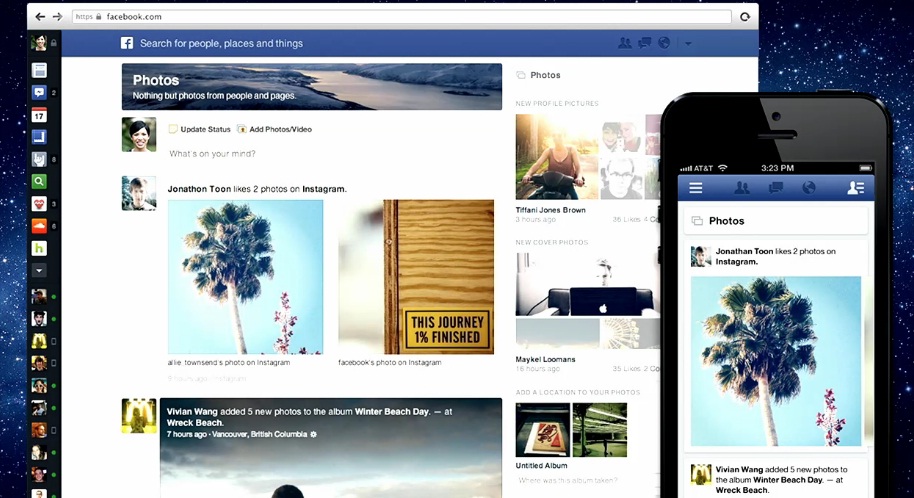This screenshot has height=498, width=914.
Task: Open friend requests icon in desktop header
Action: click(x=624, y=43)
